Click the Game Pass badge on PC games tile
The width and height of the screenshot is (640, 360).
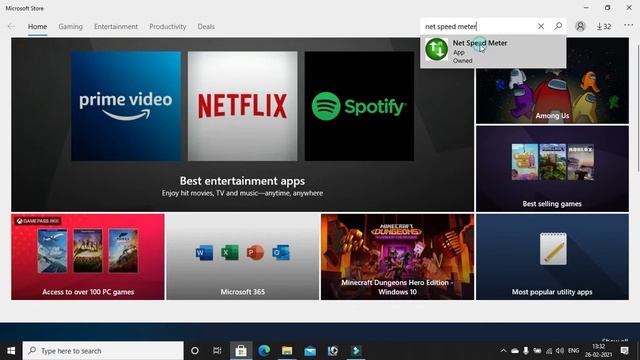(x=38, y=221)
